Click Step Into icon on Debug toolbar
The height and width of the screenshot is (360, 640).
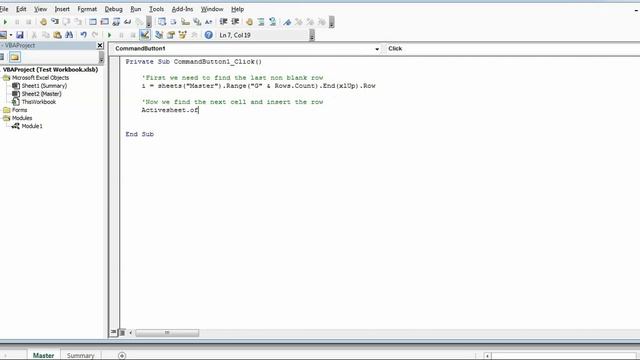point(55,22)
